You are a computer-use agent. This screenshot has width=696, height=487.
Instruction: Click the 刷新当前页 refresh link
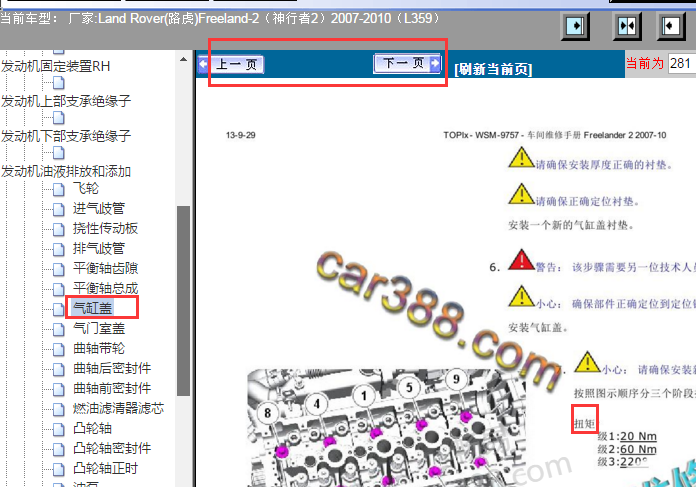point(493,69)
